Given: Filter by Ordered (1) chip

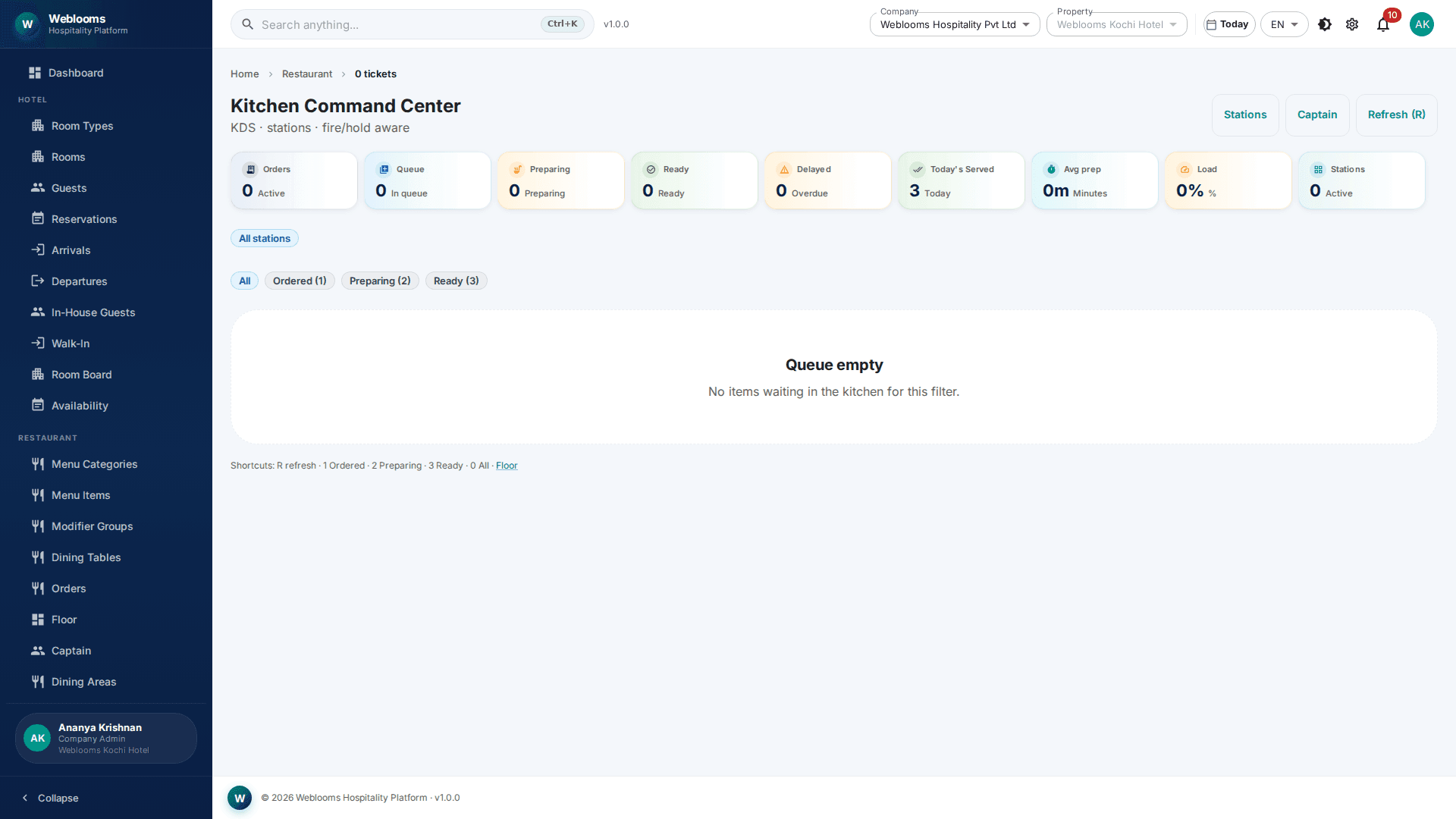Looking at the screenshot, I should [x=300, y=281].
